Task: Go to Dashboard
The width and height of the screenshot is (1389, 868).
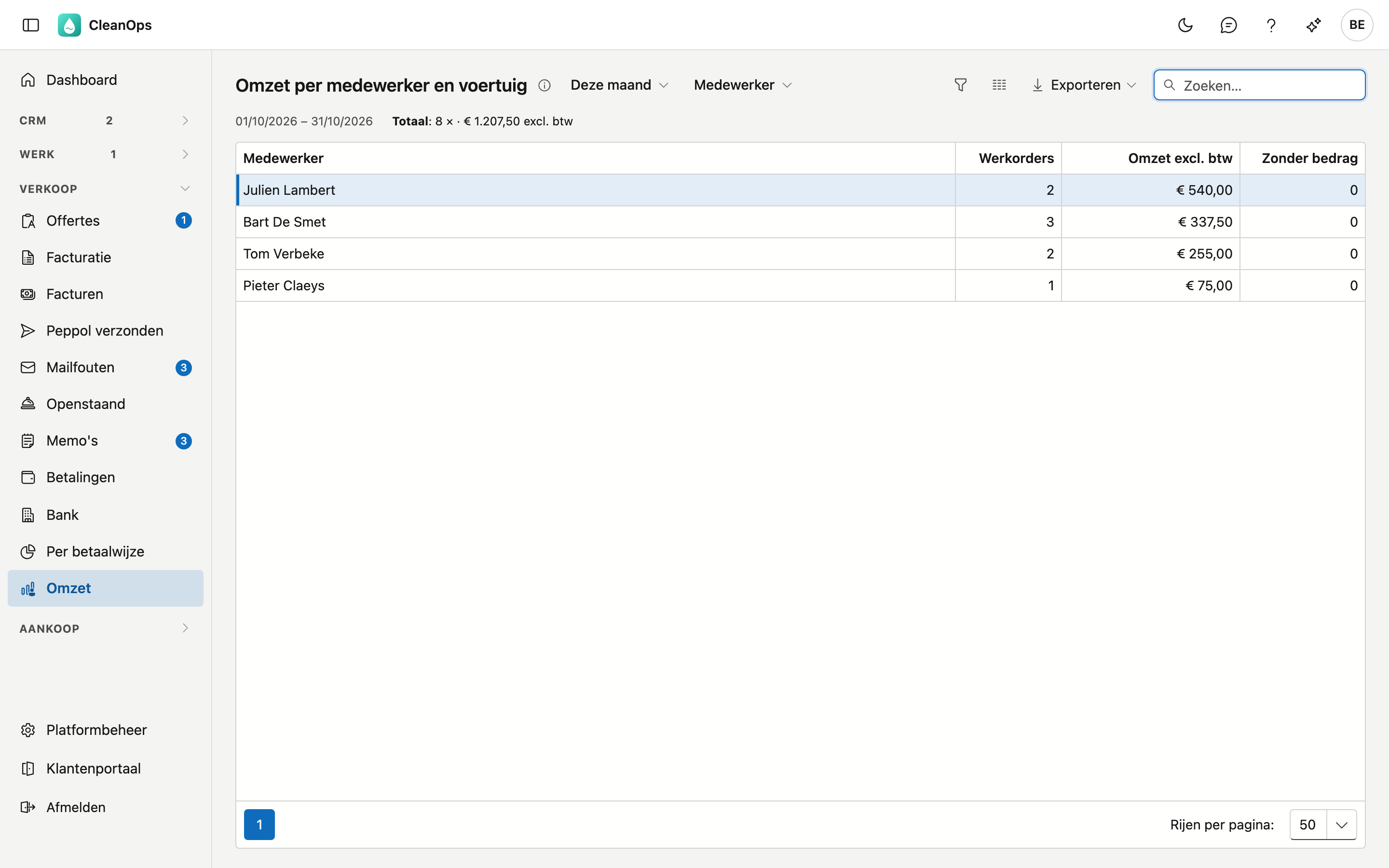Action: coord(106,80)
